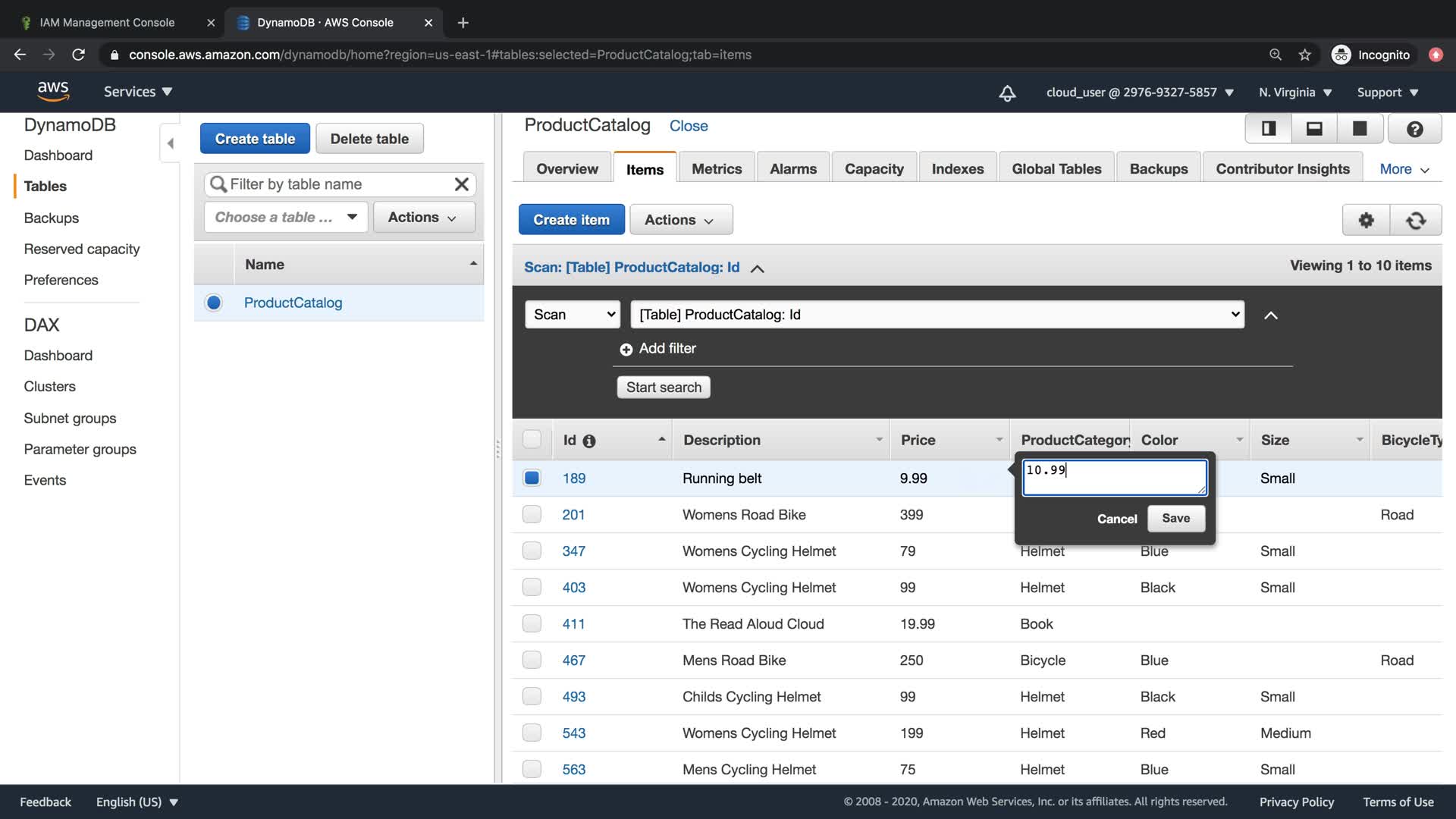Refresh the items list
Screen dimensions: 1456x819
coord(1415,220)
